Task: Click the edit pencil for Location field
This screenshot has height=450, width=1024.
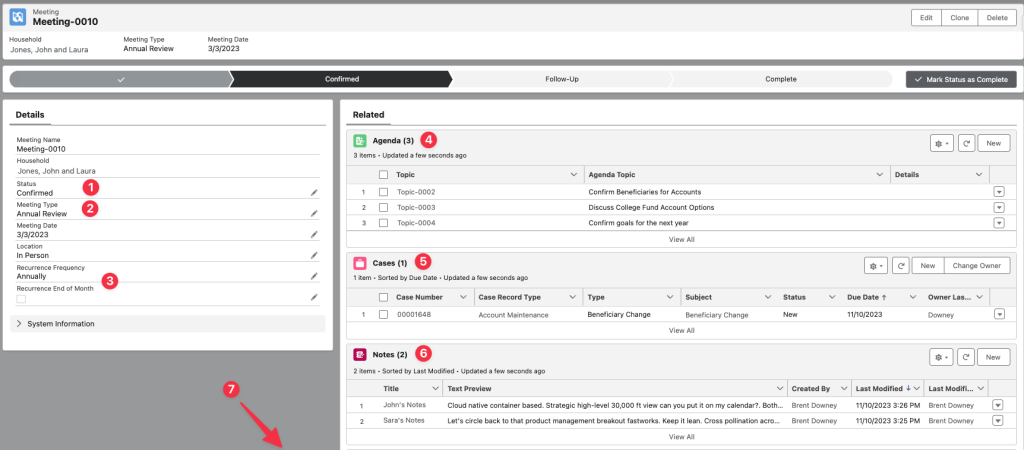Action: (314, 255)
